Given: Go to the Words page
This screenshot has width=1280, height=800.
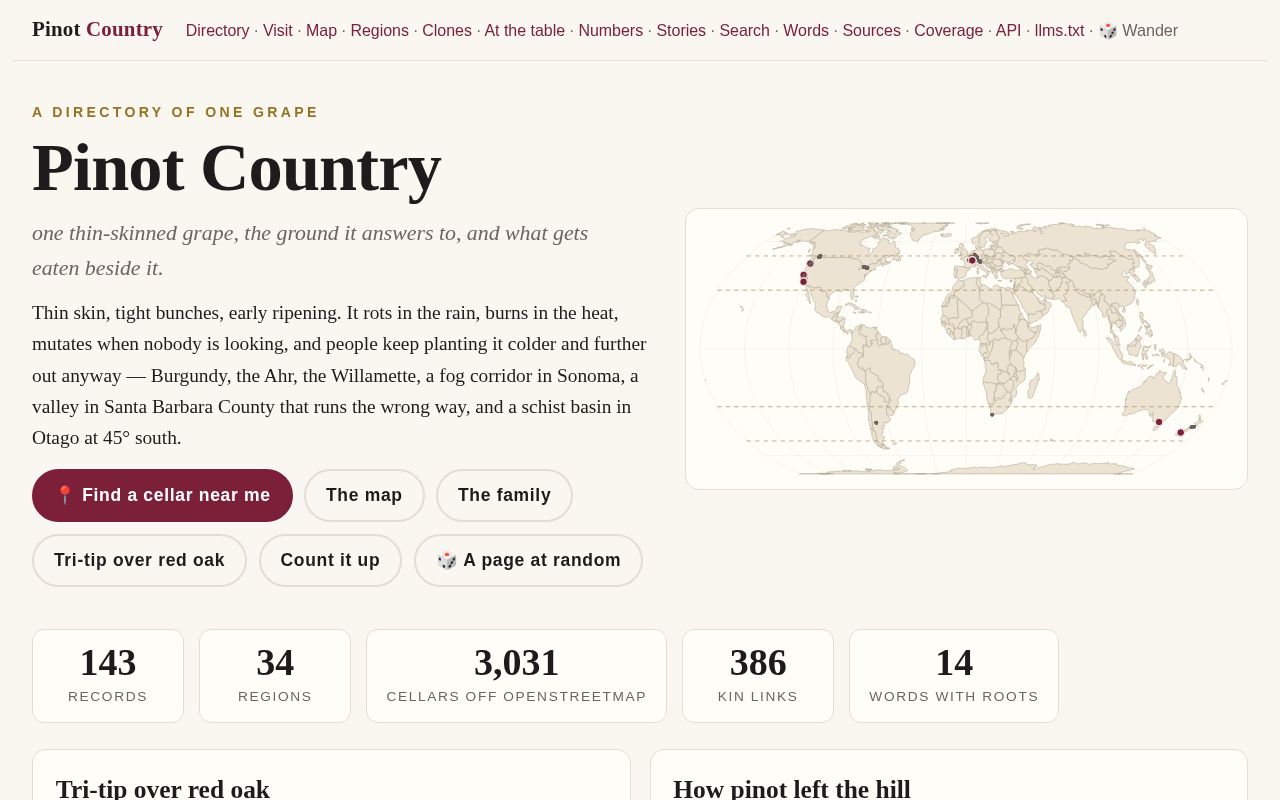Looking at the screenshot, I should tap(806, 31).
